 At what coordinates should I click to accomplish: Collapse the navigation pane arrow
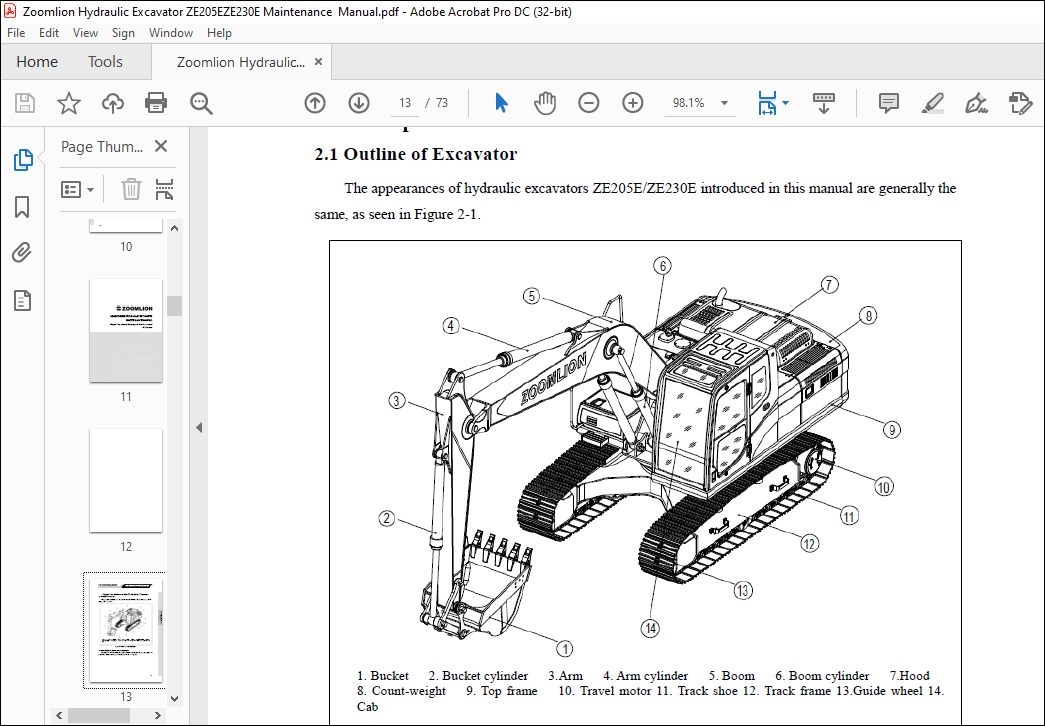[199, 427]
